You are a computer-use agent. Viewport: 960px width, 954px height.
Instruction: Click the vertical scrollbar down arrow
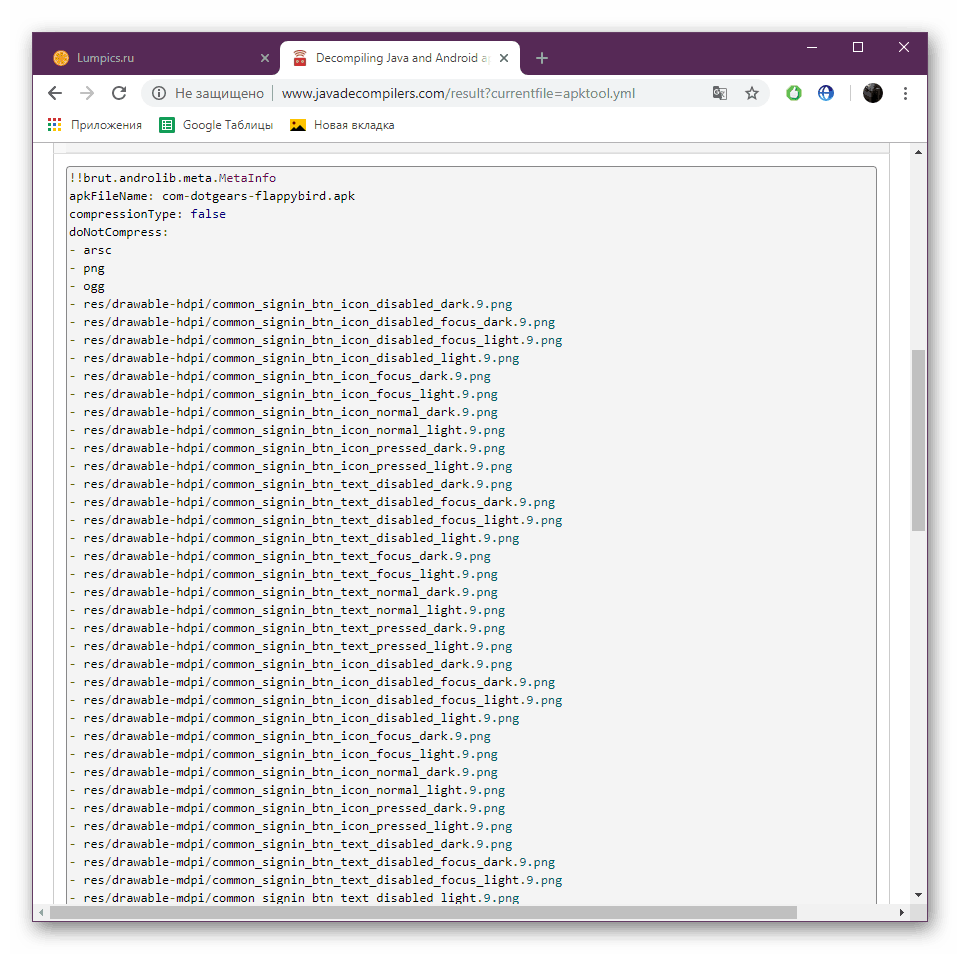[x=918, y=895]
